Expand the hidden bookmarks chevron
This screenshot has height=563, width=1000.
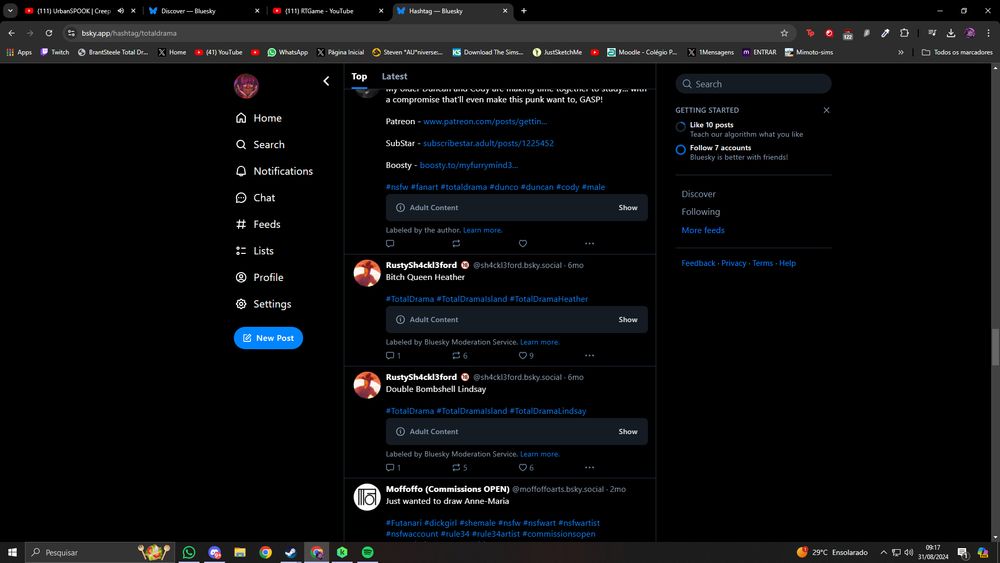pyautogui.click(x=901, y=52)
